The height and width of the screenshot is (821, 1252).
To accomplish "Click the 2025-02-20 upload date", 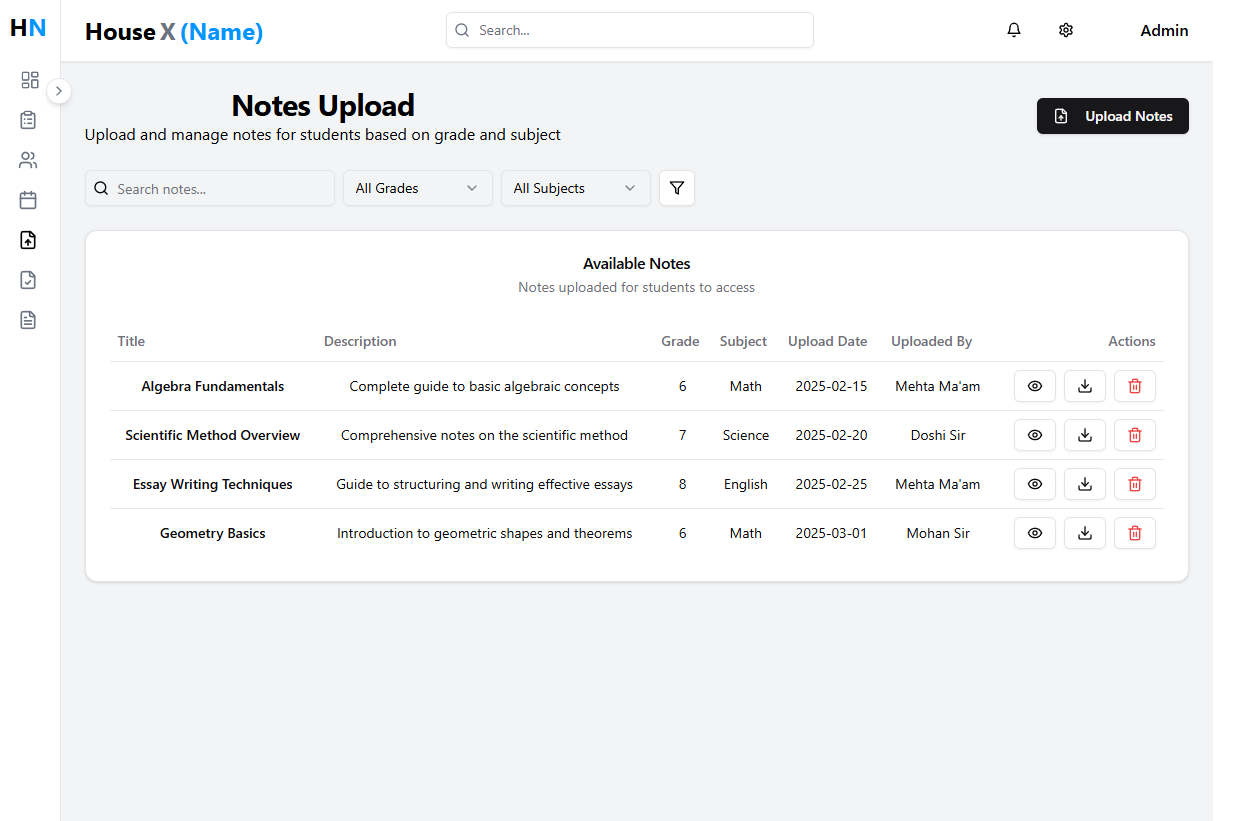I will tap(831, 435).
